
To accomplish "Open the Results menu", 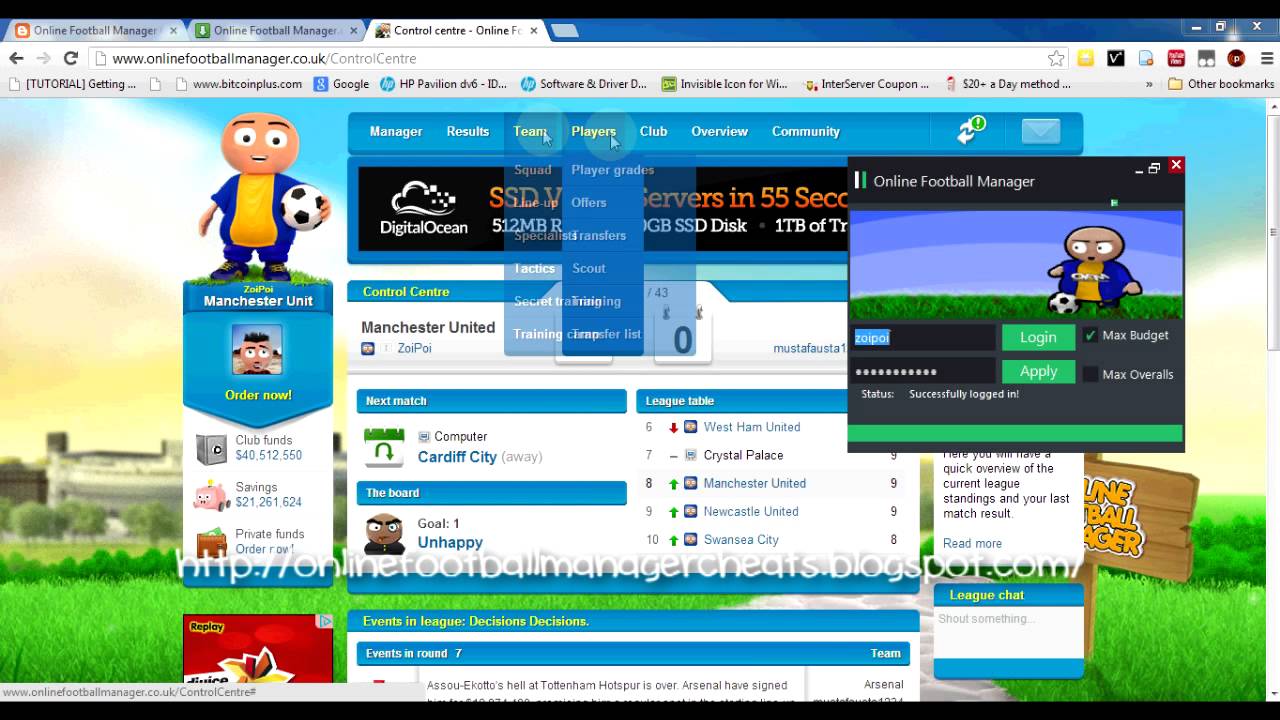I will coord(467,131).
